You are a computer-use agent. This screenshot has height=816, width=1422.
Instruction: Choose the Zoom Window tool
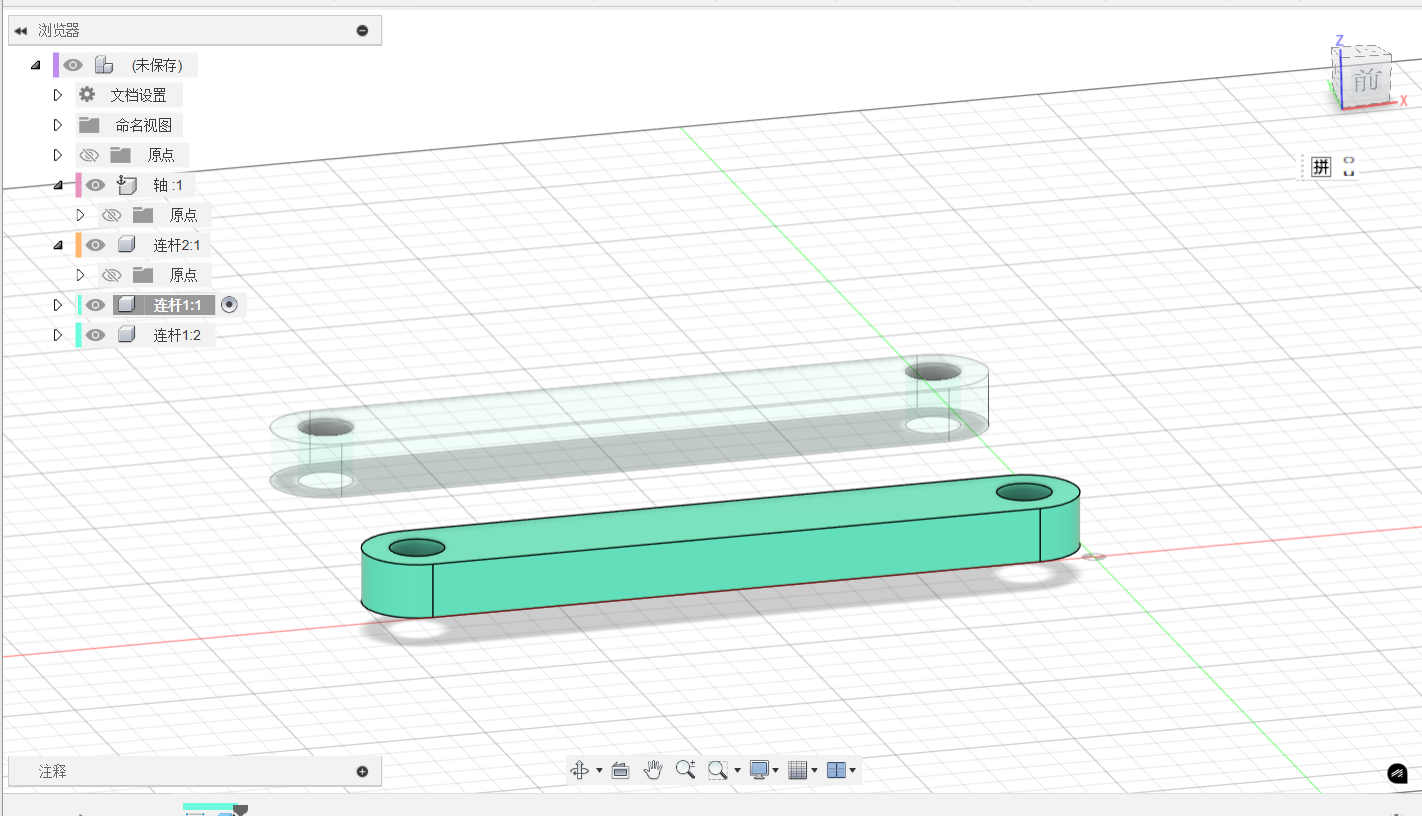[717, 770]
